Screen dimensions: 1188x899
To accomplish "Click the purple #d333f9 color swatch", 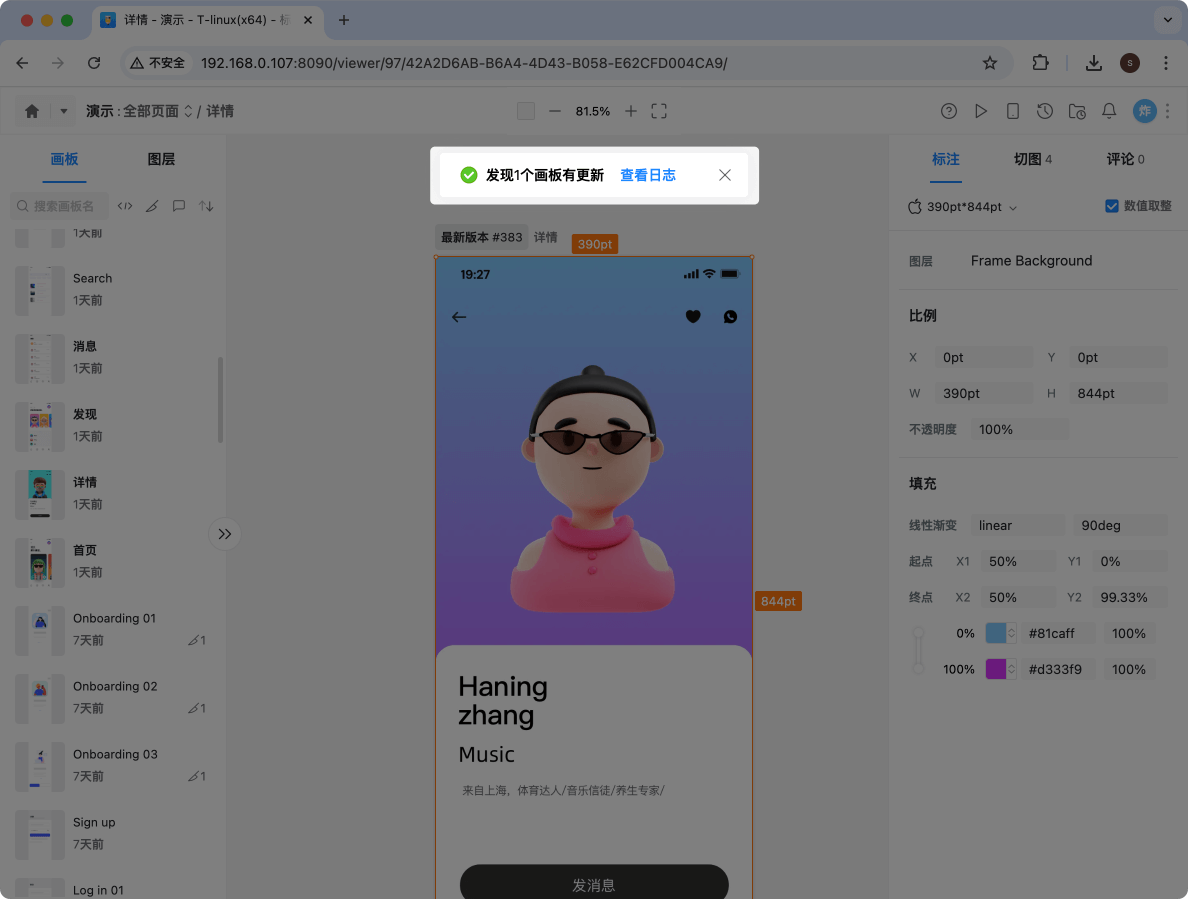I will [x=996, y=669].
